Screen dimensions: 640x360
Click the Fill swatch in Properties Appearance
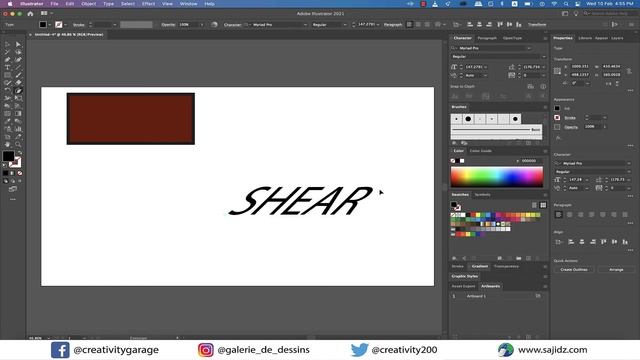click(557, 109)
